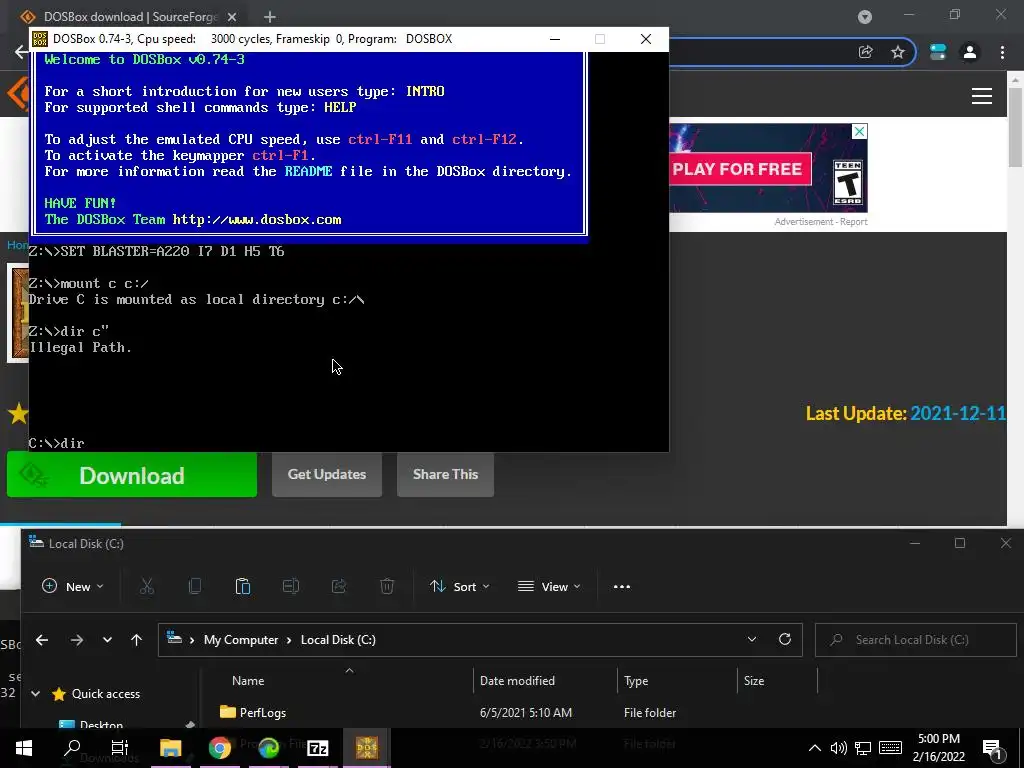Open the View dropdown menu
The image size is (1024, 768).
(x=549, y=586)
